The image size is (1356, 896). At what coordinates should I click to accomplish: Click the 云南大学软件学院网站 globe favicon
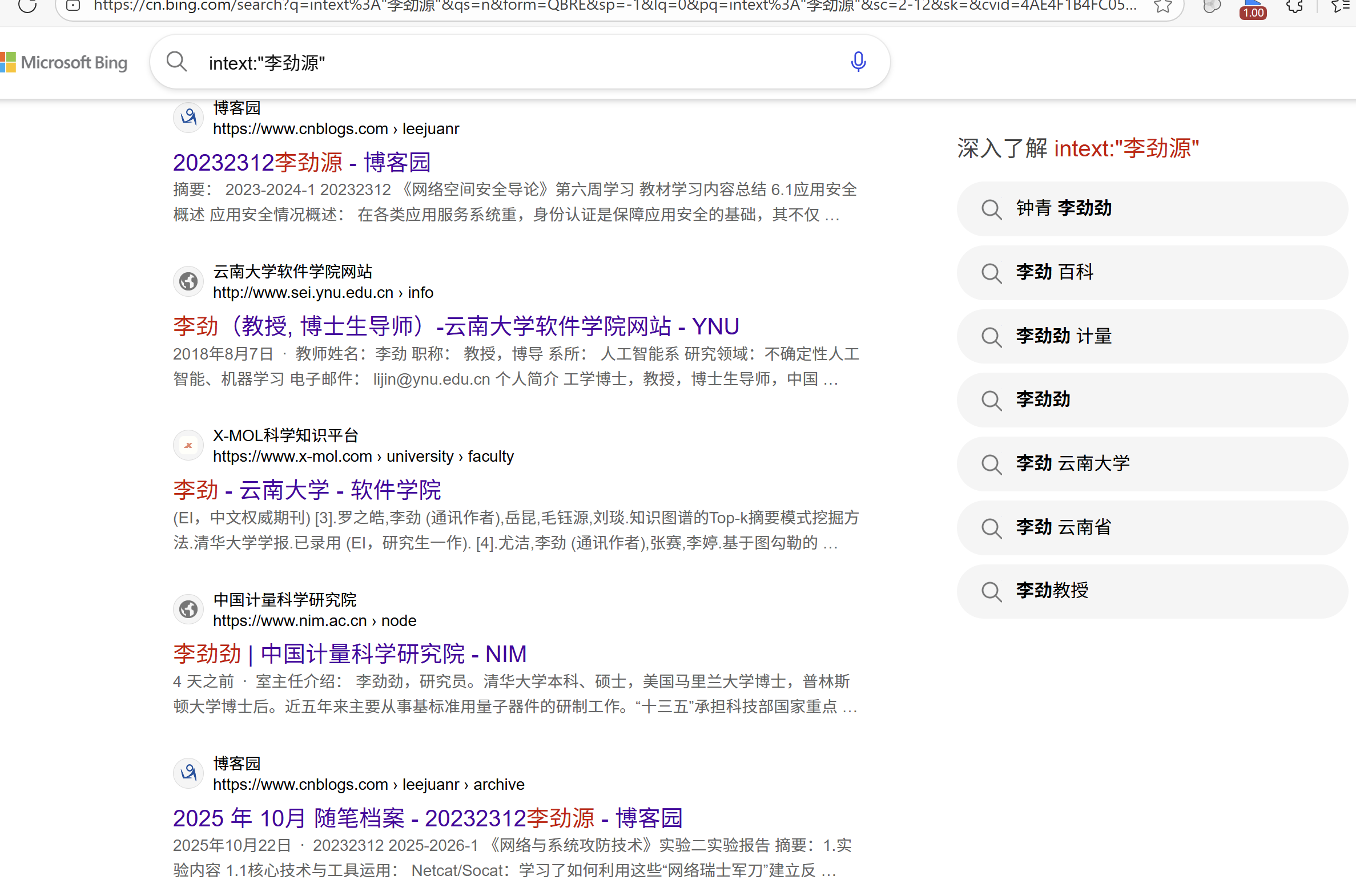tap(188, 281)
